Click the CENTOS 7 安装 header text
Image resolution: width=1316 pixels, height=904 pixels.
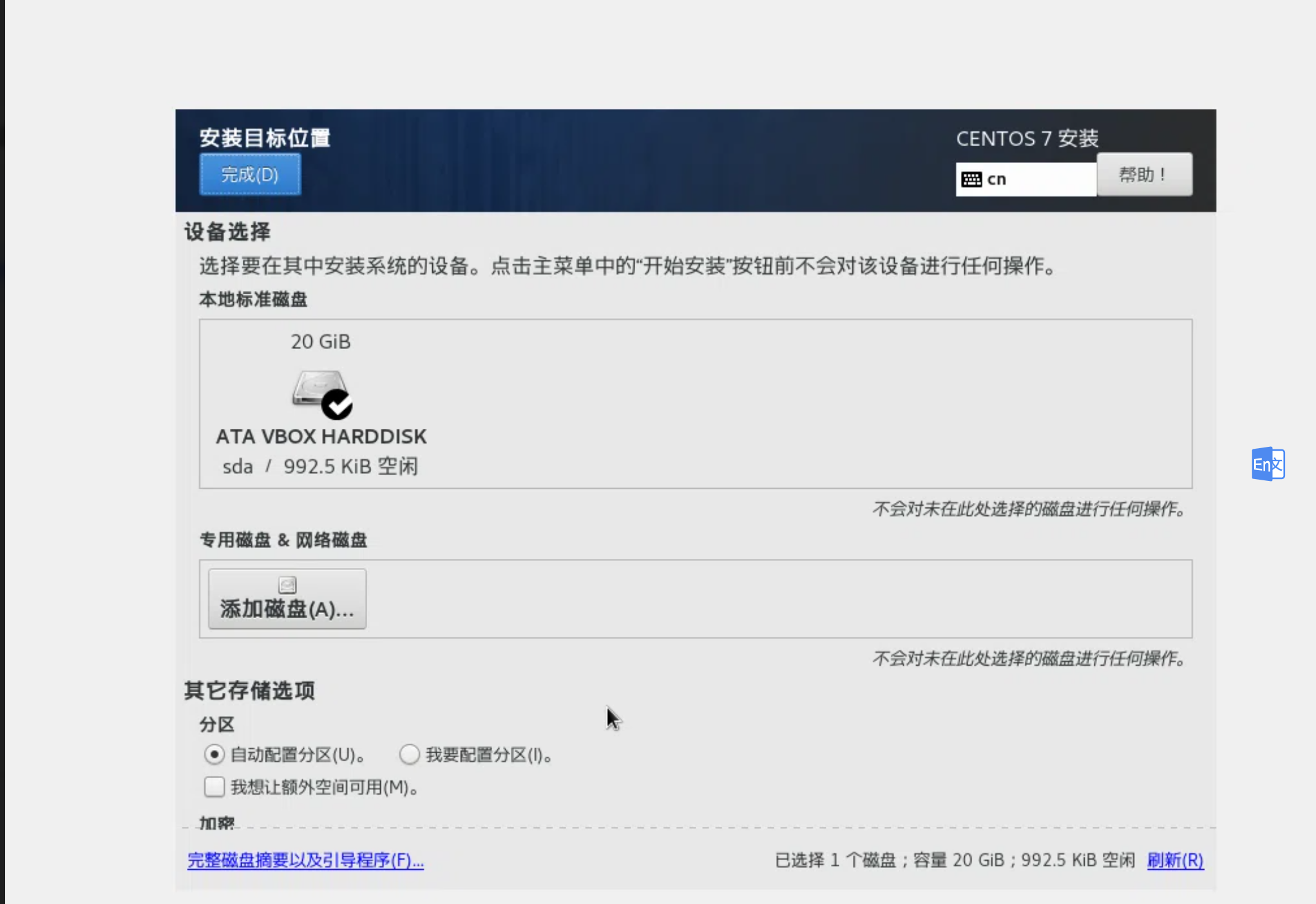click(x=1027, y=138)
